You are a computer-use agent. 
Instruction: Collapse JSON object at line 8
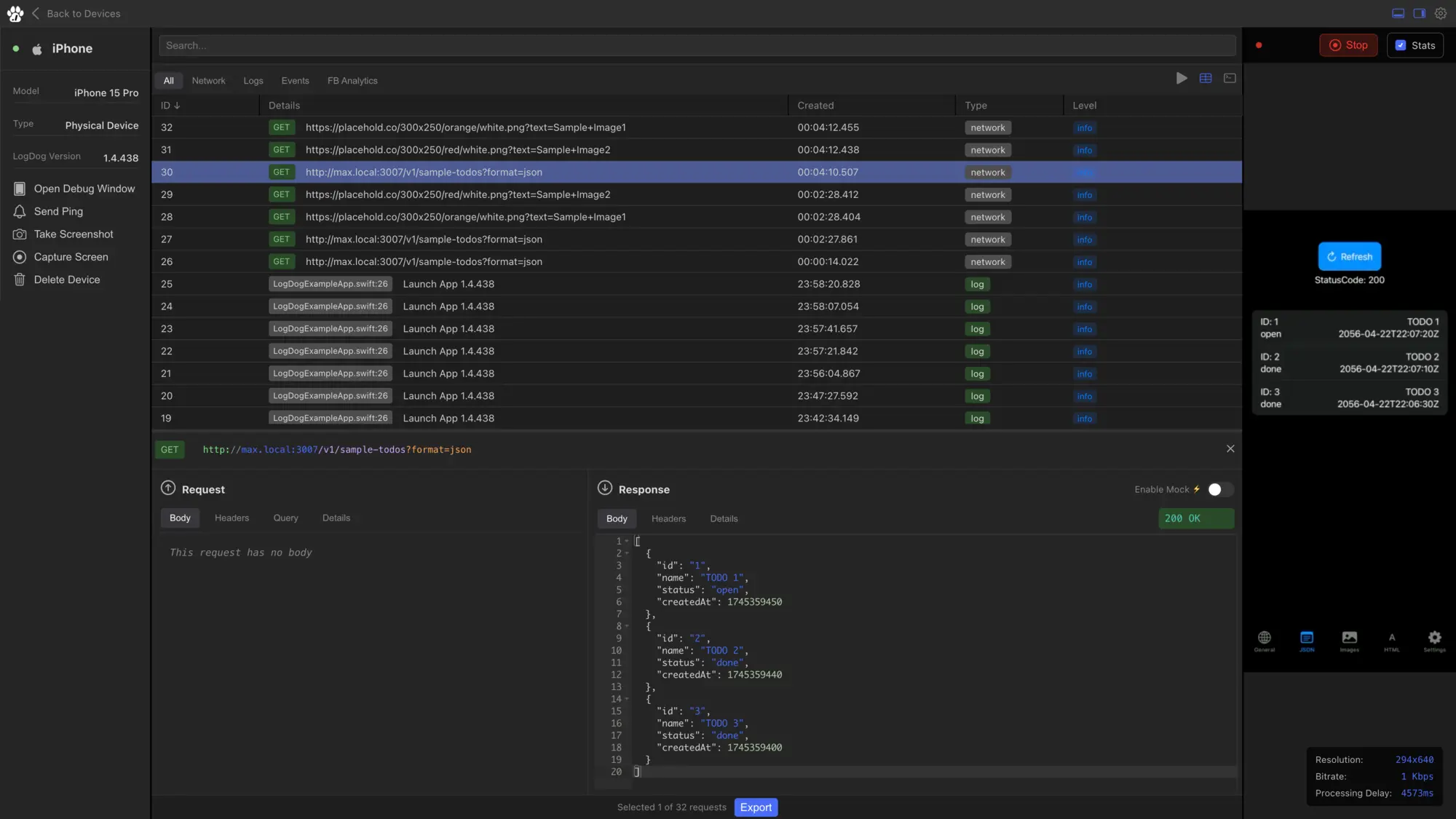626,626
